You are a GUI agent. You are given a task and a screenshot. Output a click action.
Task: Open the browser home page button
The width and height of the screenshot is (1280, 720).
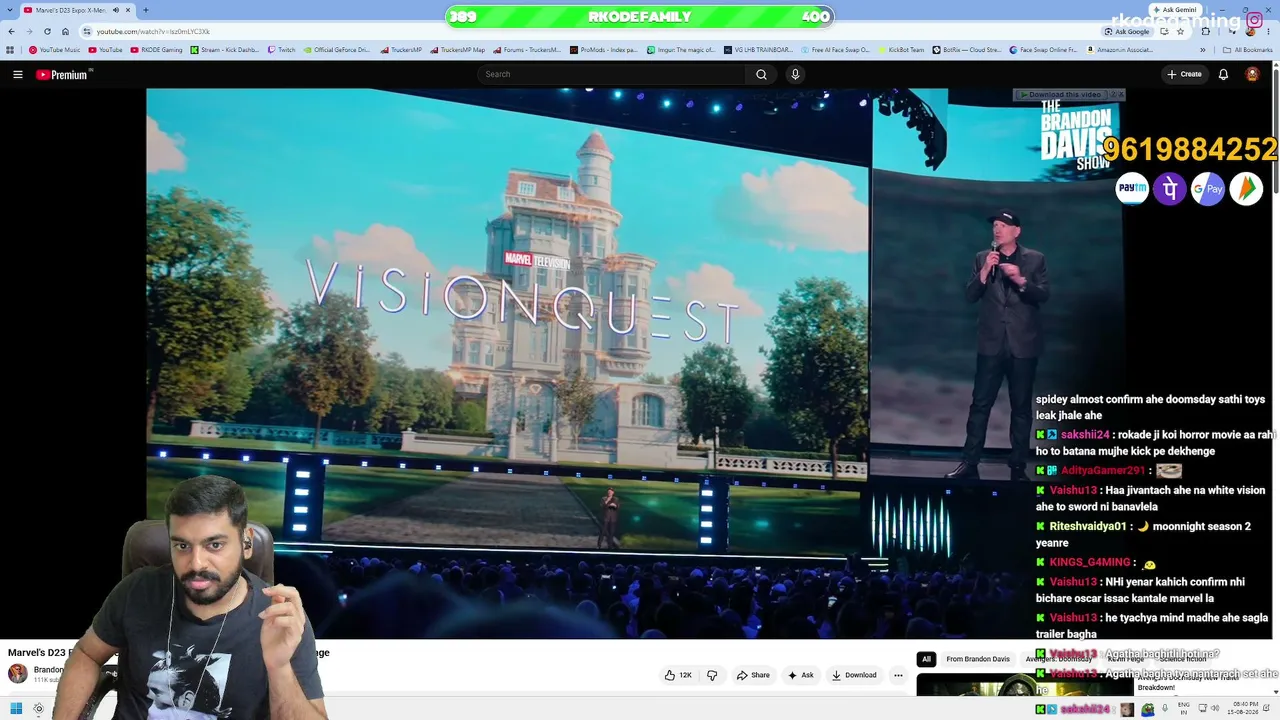pyautogui.click(x=65, y=31)
